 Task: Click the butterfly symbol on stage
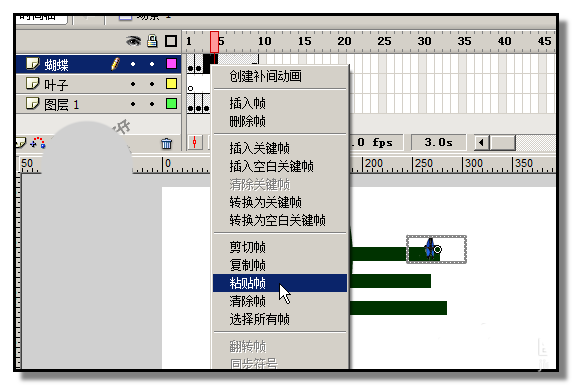click(x=430, y=249)
